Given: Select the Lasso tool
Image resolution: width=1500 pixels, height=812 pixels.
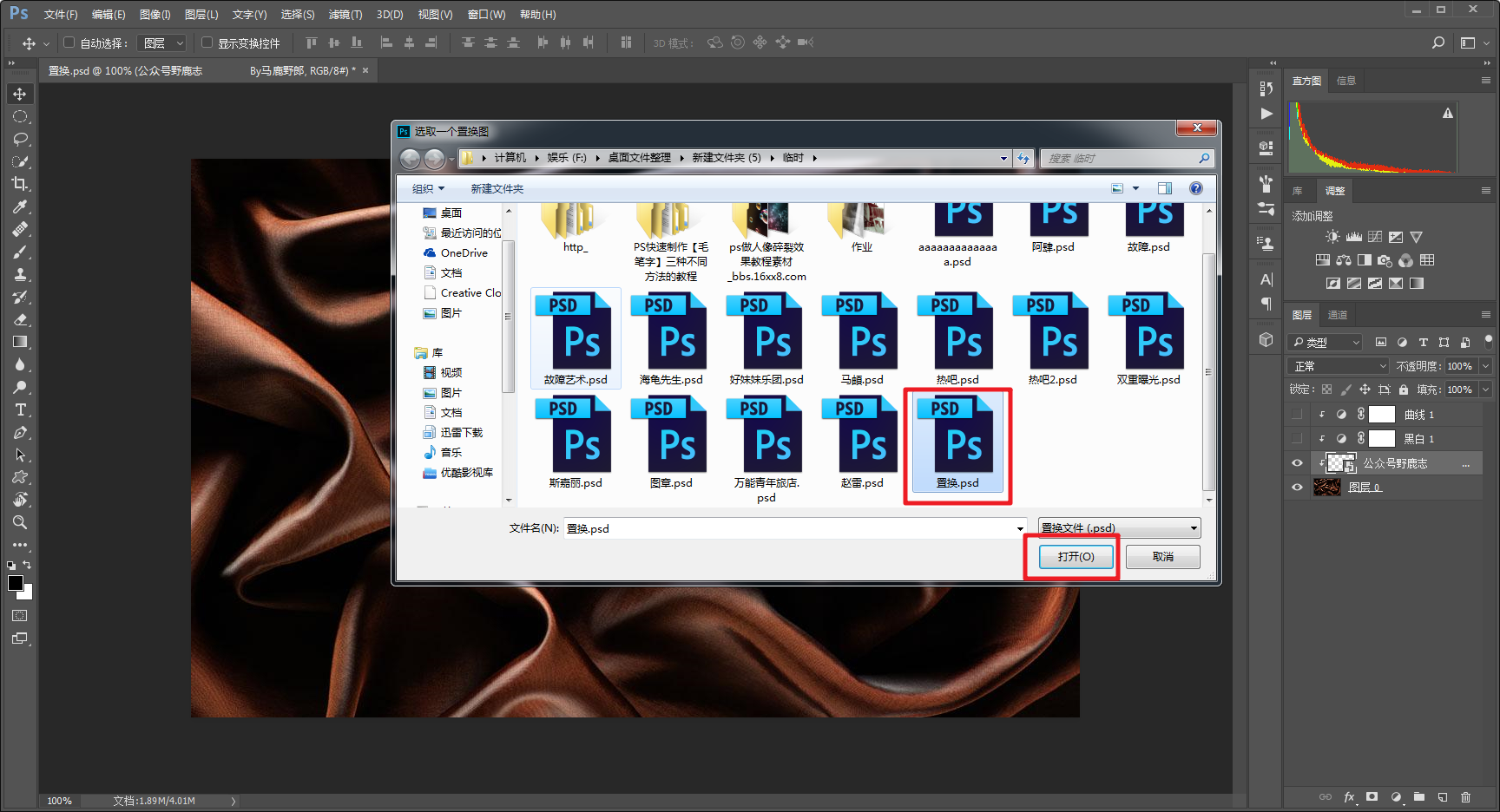Looking at the screenshot, I should click(x=19, y=139).
